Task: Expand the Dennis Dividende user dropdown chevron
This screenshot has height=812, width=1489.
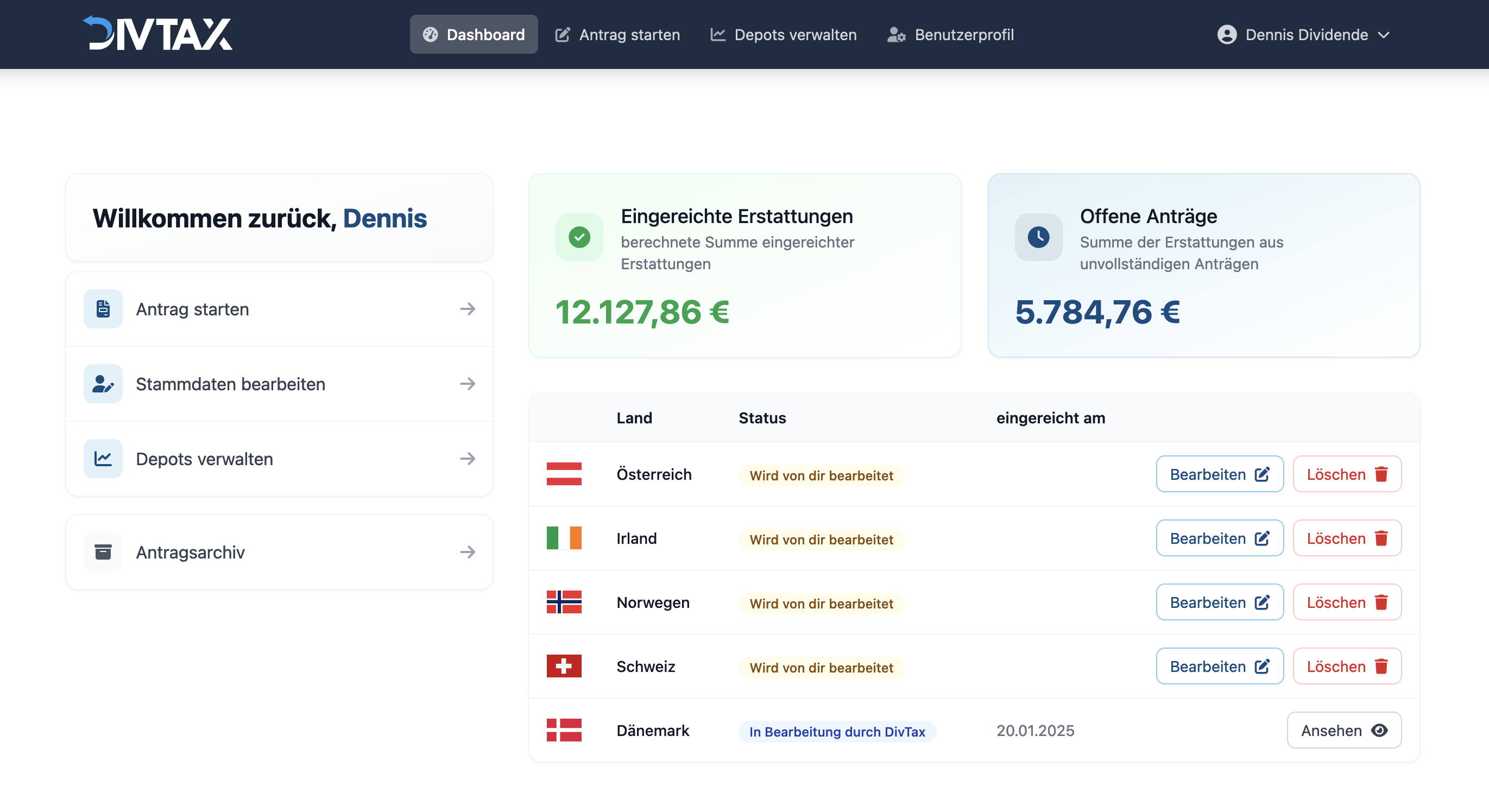Action: (x=1384, y=35)
